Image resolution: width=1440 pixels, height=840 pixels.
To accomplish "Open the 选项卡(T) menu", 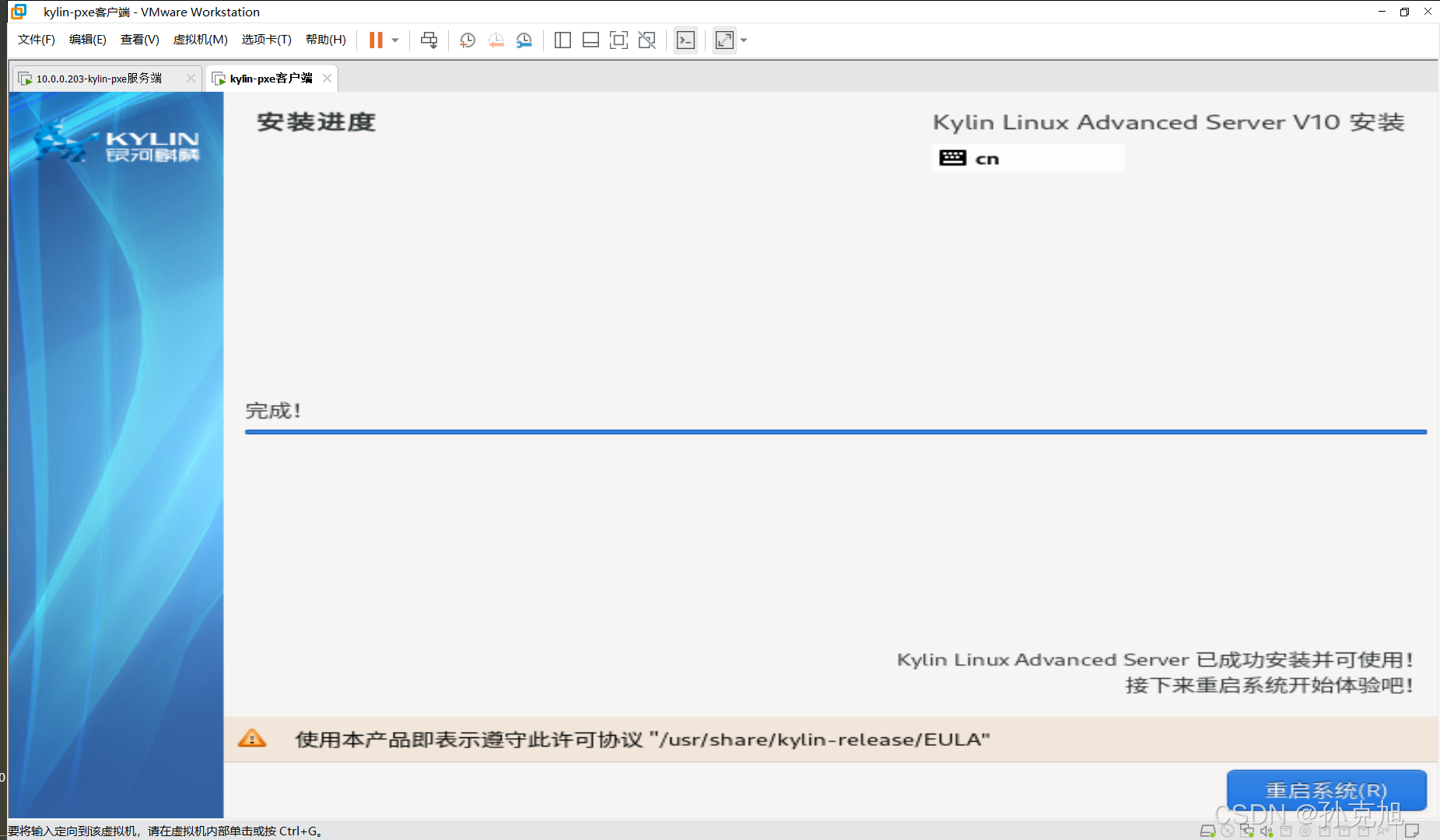I will (x=267, y=40).
